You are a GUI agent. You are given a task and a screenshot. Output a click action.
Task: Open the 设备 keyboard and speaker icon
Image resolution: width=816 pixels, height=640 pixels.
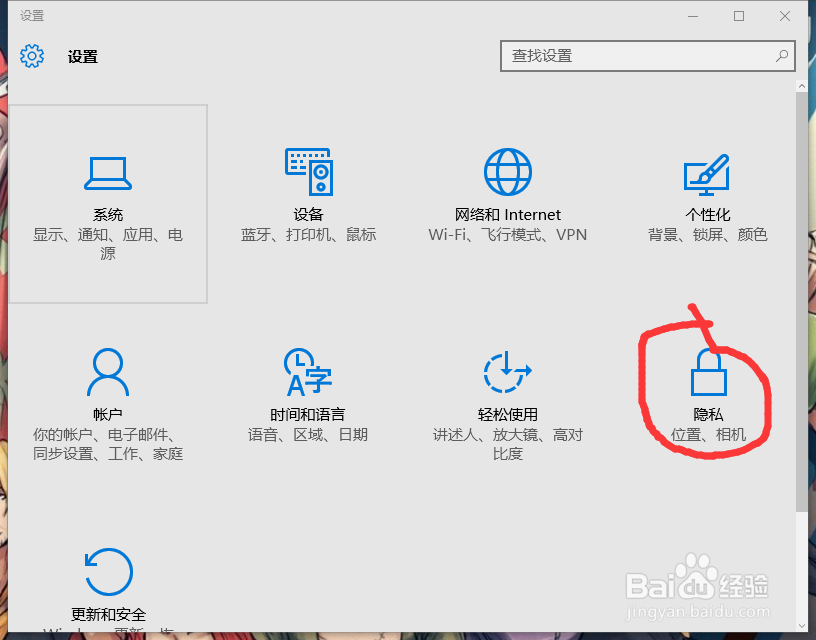(309, 172)
